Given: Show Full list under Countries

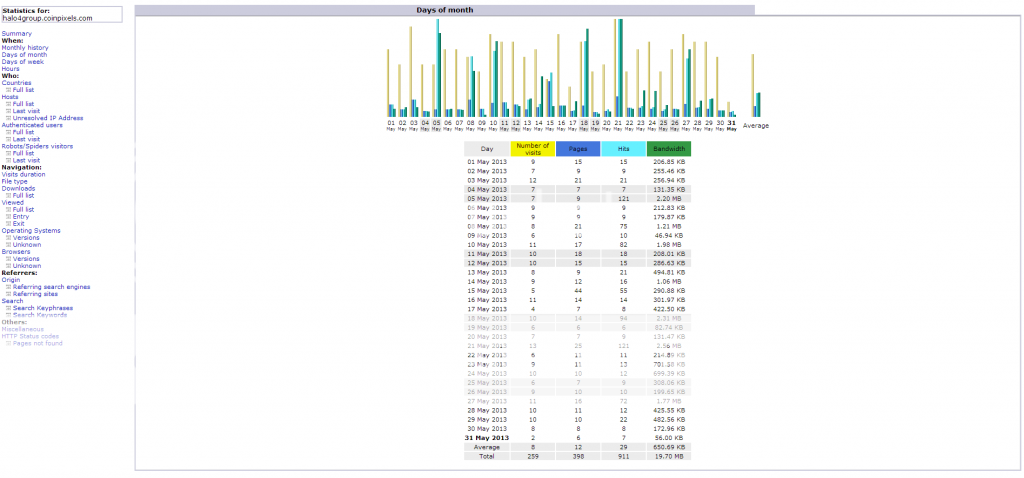Looking at the screenshot, I should (23, 89).
